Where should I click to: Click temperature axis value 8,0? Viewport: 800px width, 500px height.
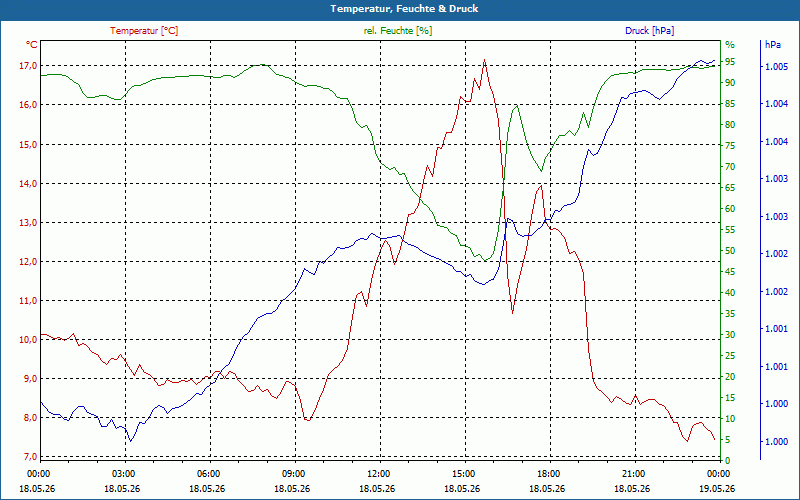[x=29, y=417]
